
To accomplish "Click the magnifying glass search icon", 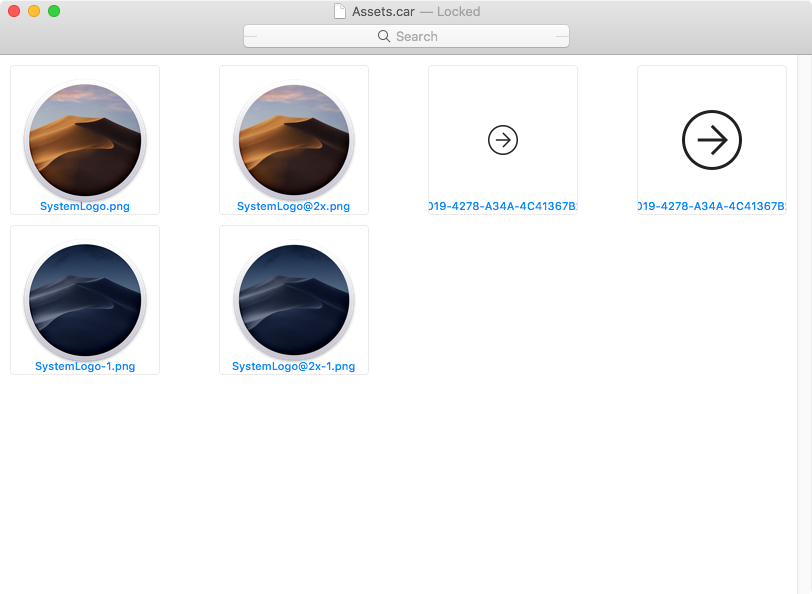I will click(384, 36).
